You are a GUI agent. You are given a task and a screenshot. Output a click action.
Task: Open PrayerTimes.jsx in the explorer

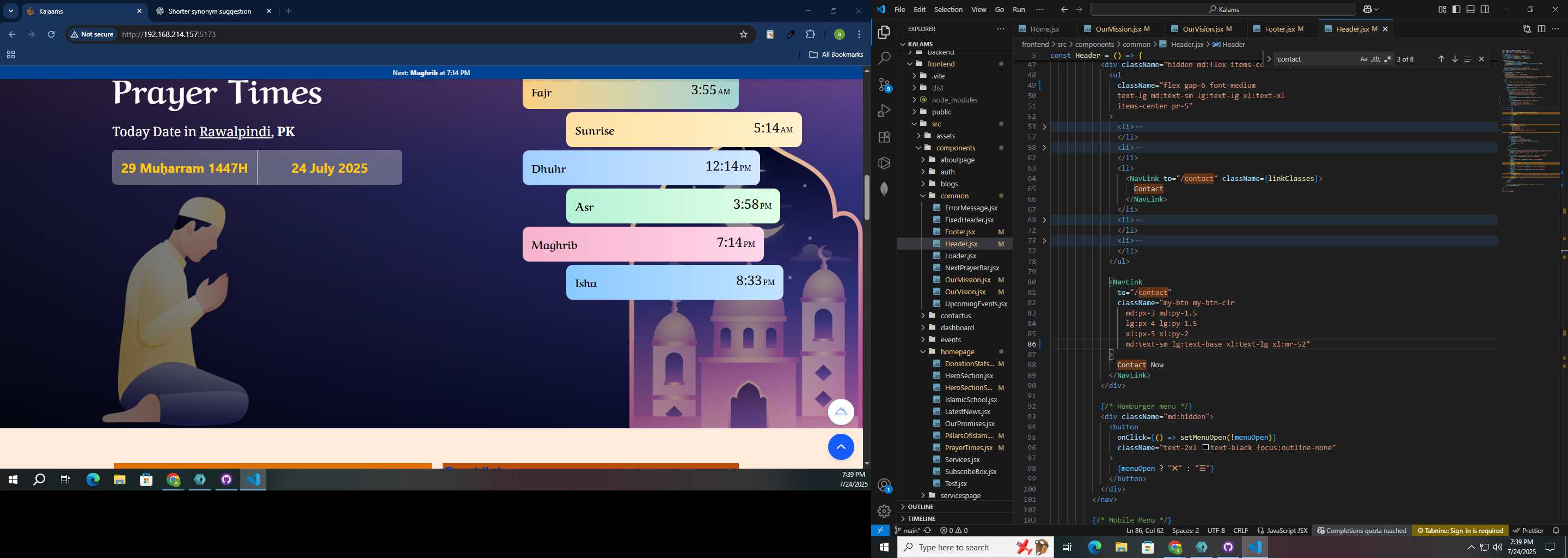pyautogui.click(x=968, y=448)
